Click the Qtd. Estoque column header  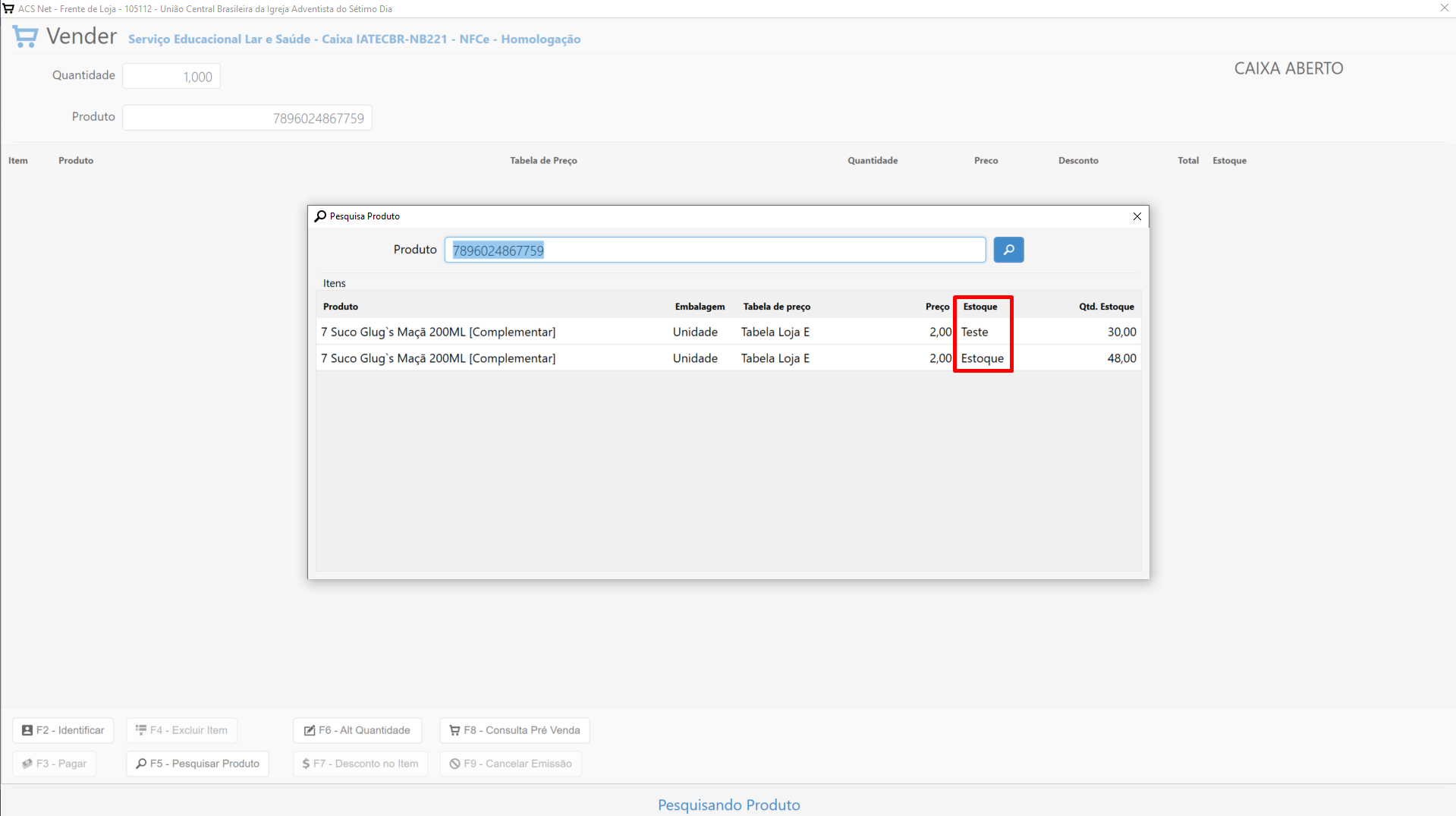coord(1106,307)
